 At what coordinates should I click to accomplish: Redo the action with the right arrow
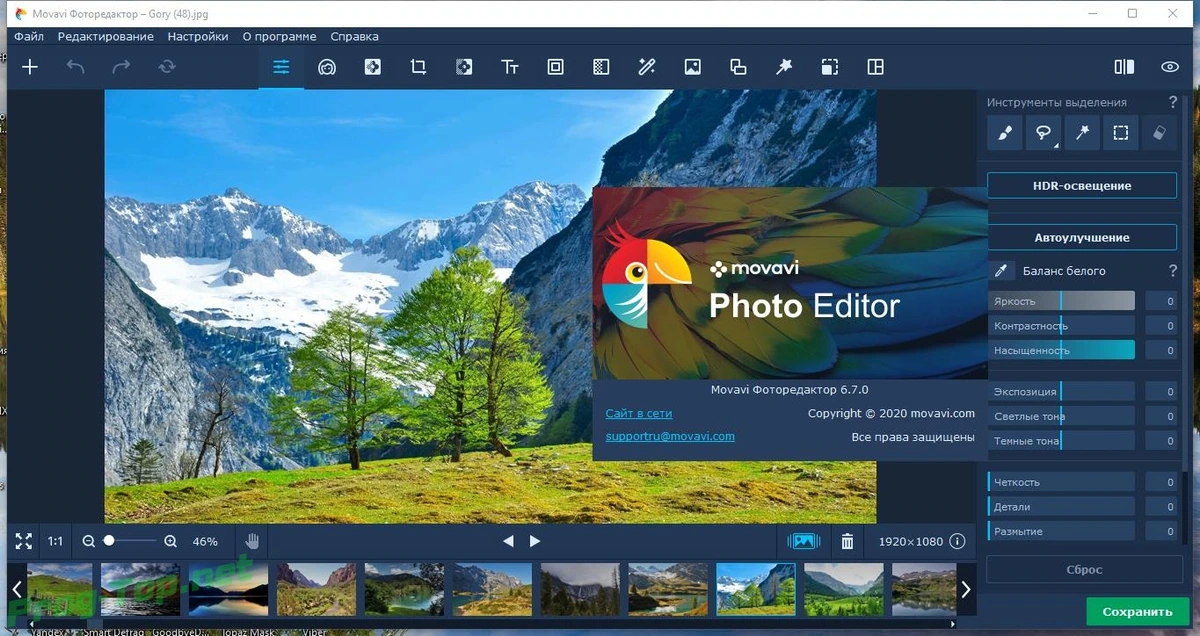(x=121, y=67)
